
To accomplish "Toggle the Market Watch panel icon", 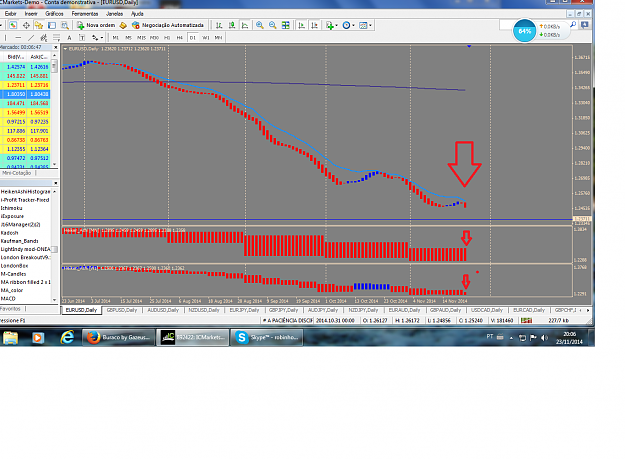I will tap(13, 25).
